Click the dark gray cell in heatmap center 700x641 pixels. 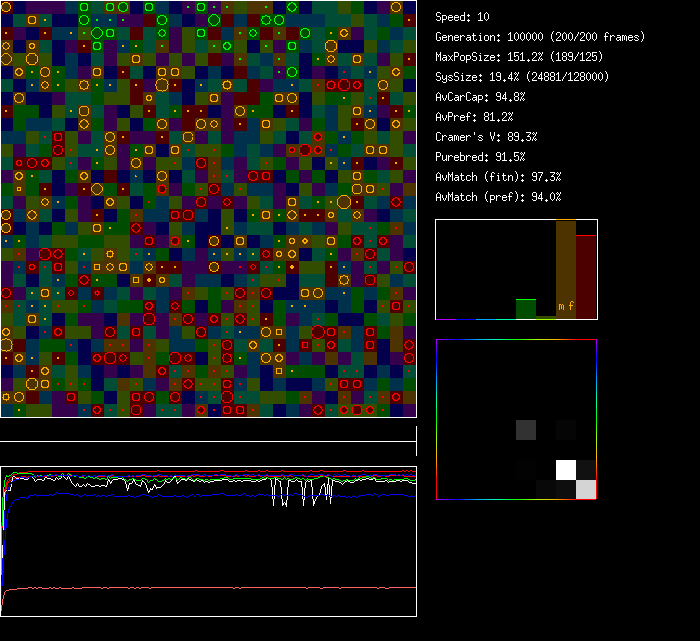click(526, 430)
